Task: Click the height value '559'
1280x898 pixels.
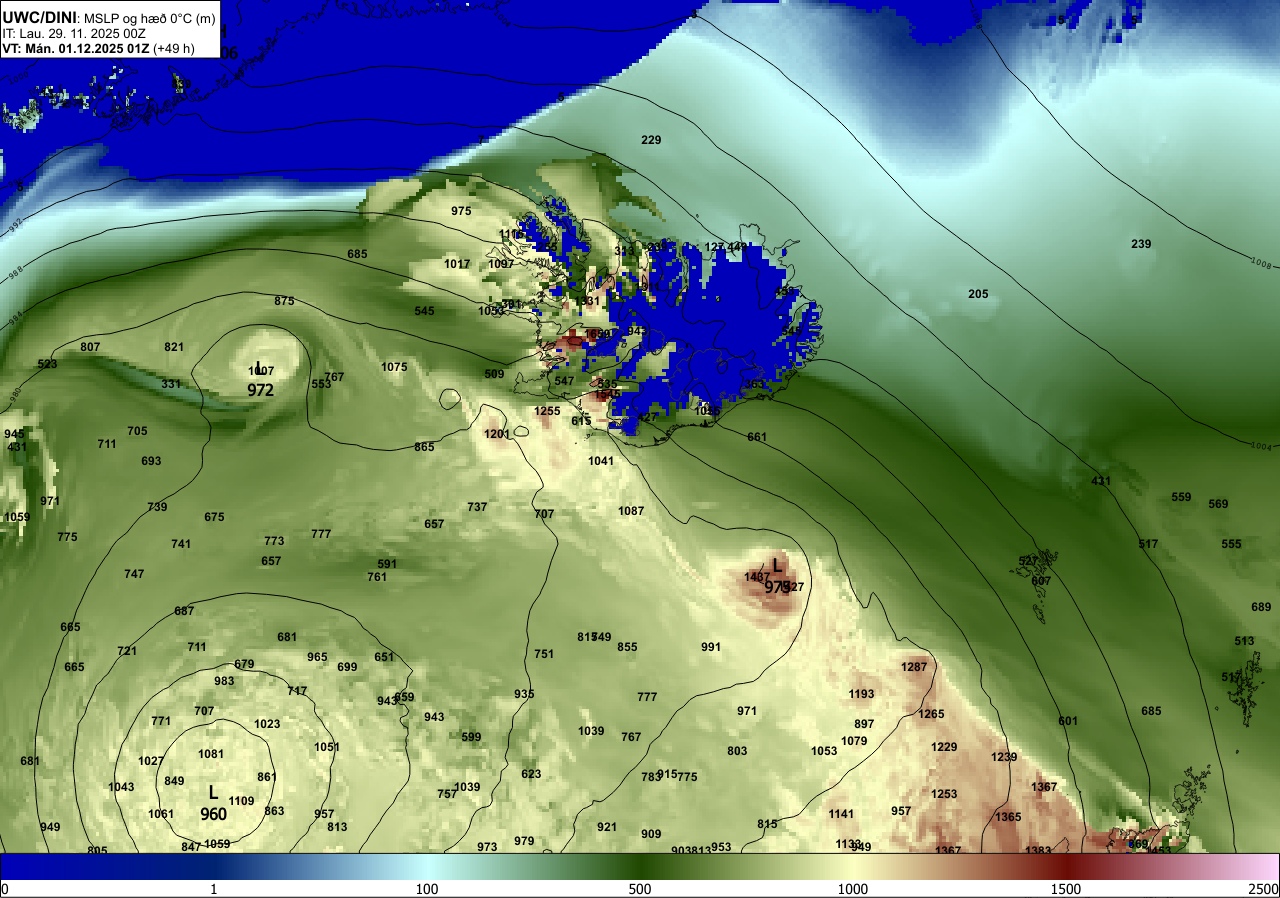Action: [x=1181, y=497]
